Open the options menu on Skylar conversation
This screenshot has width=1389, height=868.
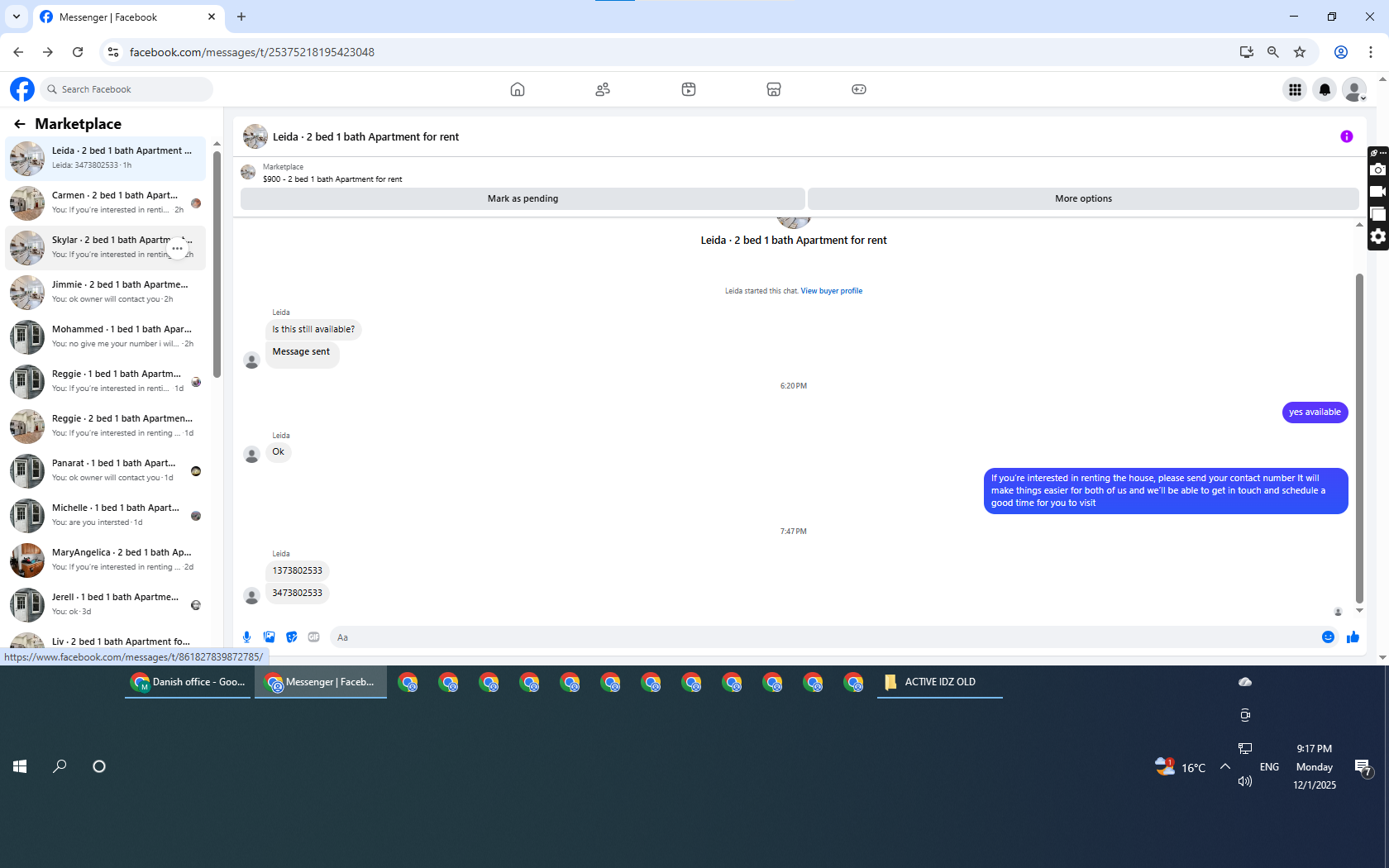[x=177, y=248]
